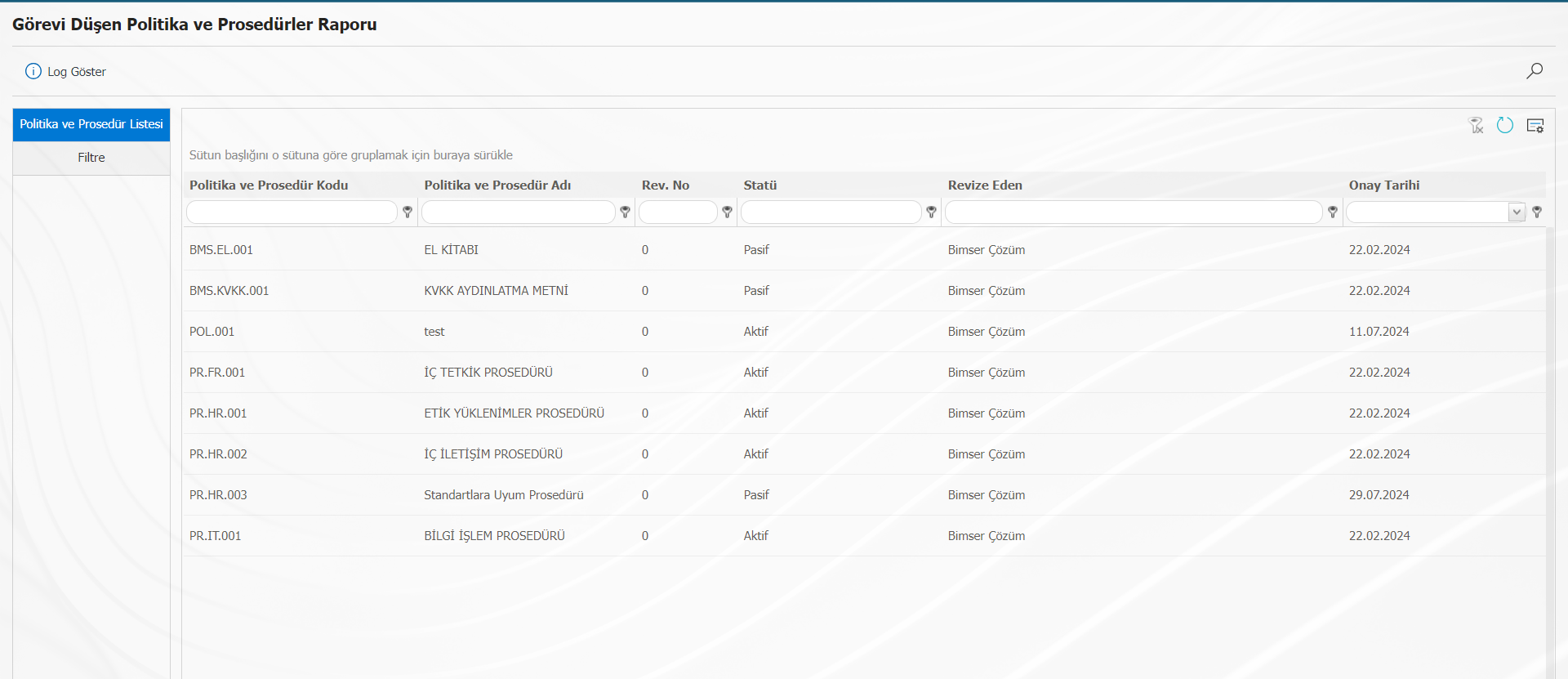Click the Log Göster button

(x=66, y=71)
